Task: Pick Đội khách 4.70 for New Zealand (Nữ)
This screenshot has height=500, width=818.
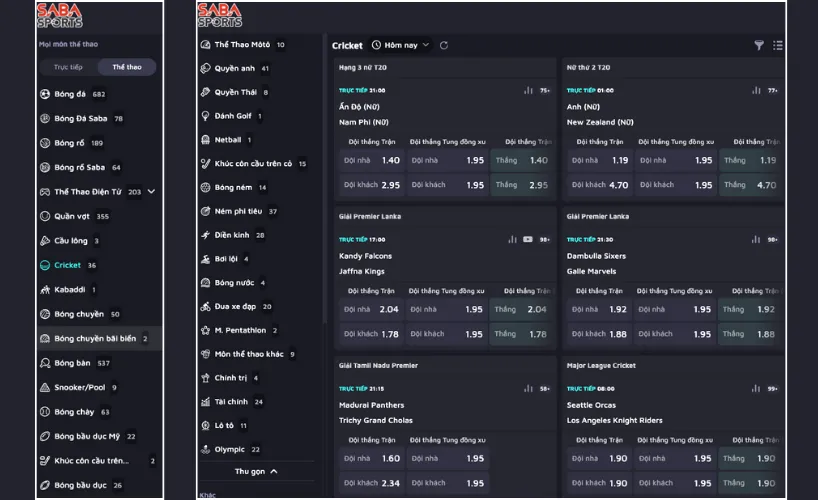Action: click(x=600, y=185)
